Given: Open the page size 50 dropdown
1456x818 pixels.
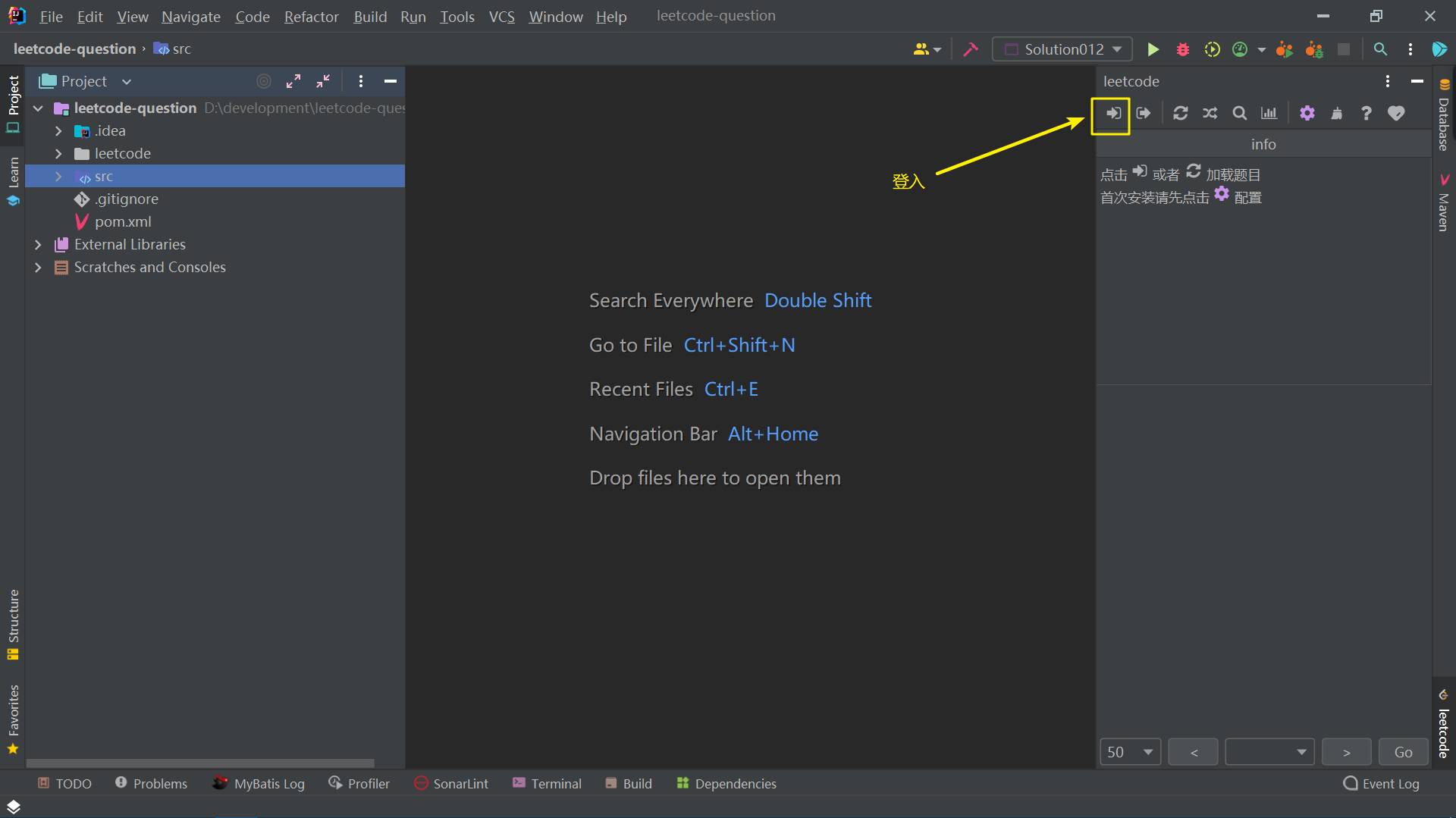Looking at the screenshot, I should pyautogui.click(x=1130, y=752).
